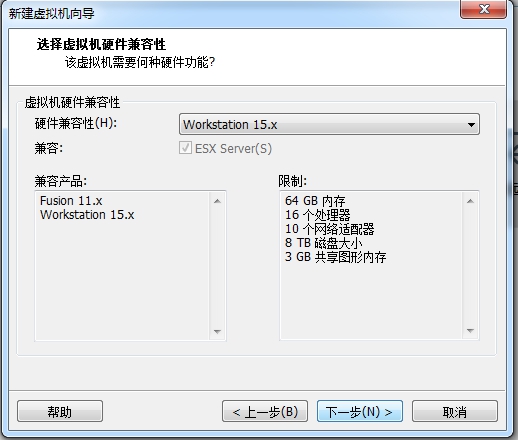
Task: Open the hardware compatibility Workstation 15.x dropdown
Action: tap(329, 124)
